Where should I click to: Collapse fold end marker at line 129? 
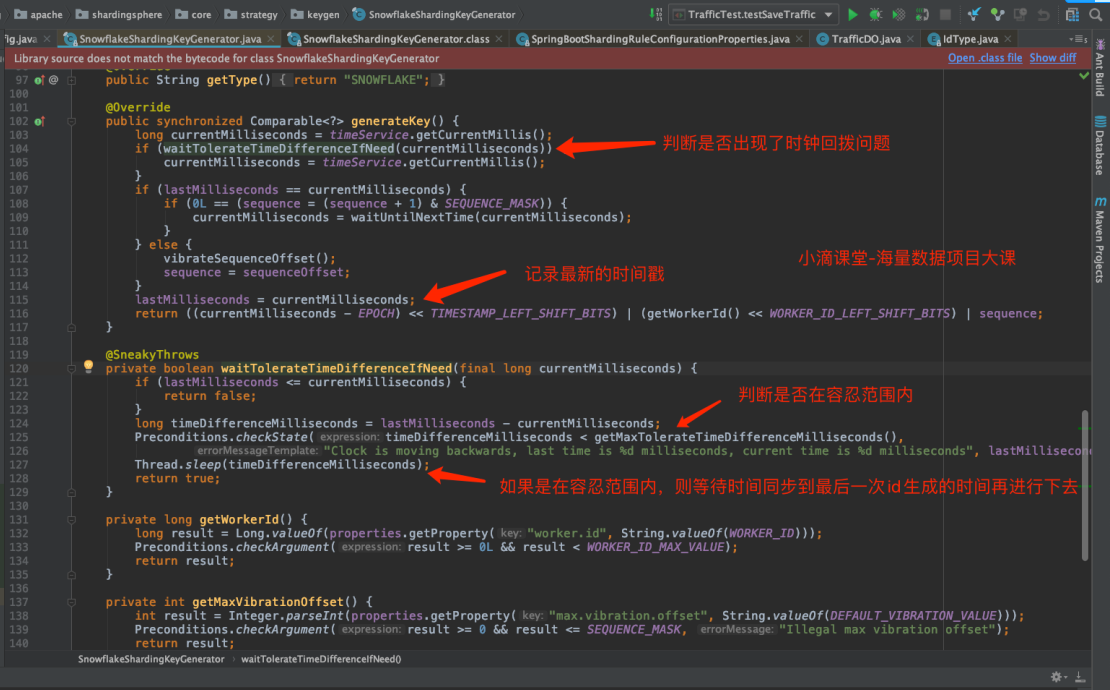coord(71,492)
